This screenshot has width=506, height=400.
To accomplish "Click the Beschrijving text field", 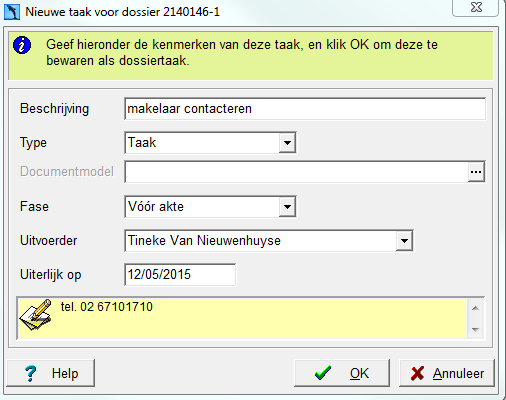I will click(x=305, y=109).
